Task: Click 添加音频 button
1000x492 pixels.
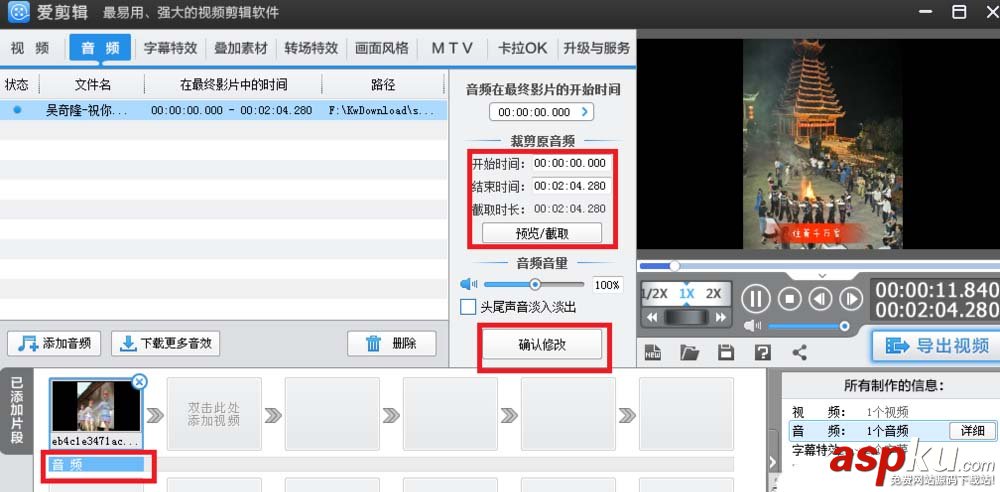Action: tap(54, 343)
